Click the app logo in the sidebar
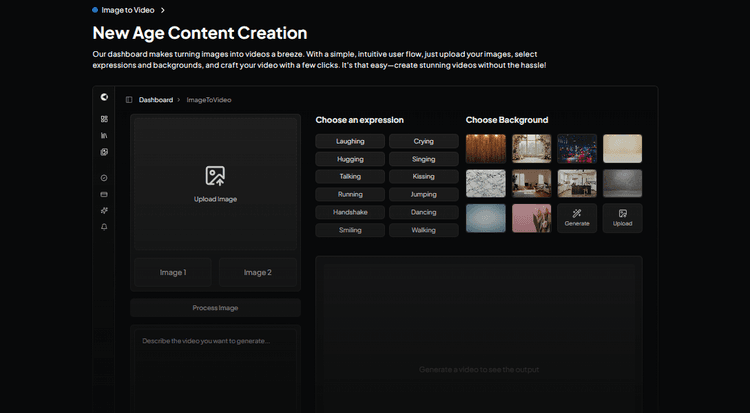The image size is (750, 413). tap(104, 97)
